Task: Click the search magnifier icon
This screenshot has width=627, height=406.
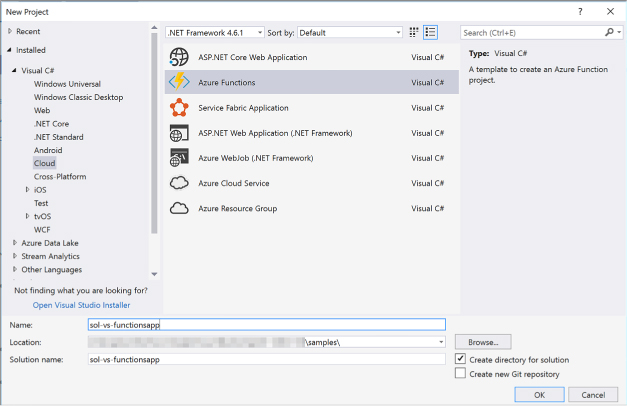Action: pos(609,32)
